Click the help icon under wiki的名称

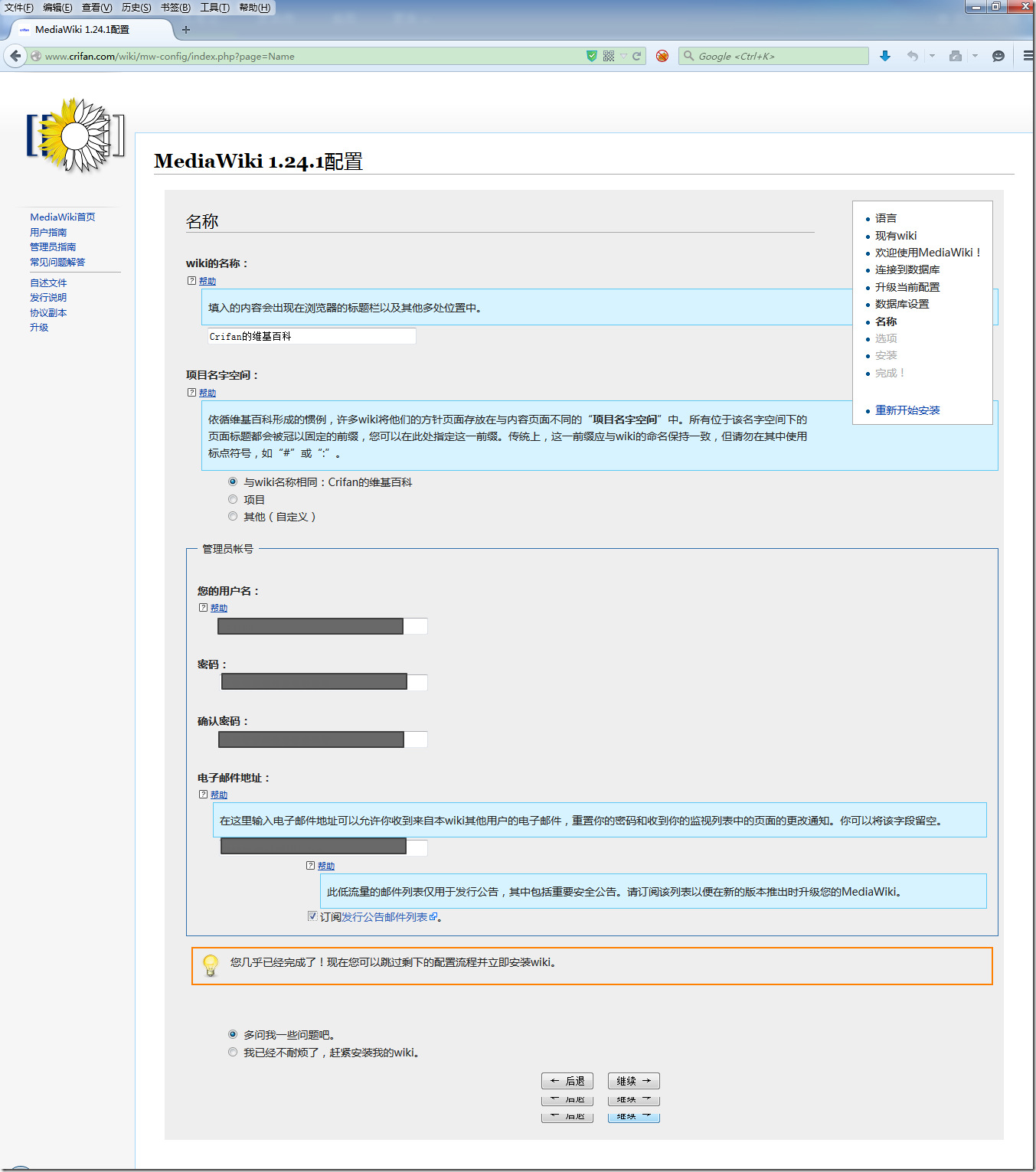click(x=192, y=281)
